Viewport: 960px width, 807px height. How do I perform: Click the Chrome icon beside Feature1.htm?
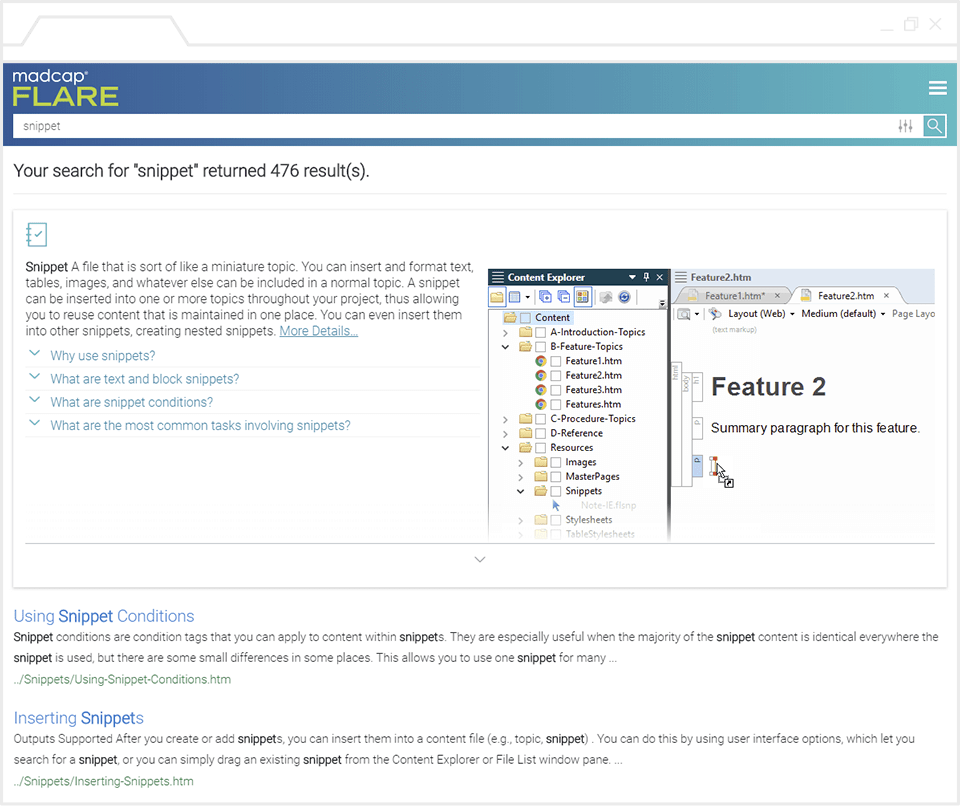541,361
